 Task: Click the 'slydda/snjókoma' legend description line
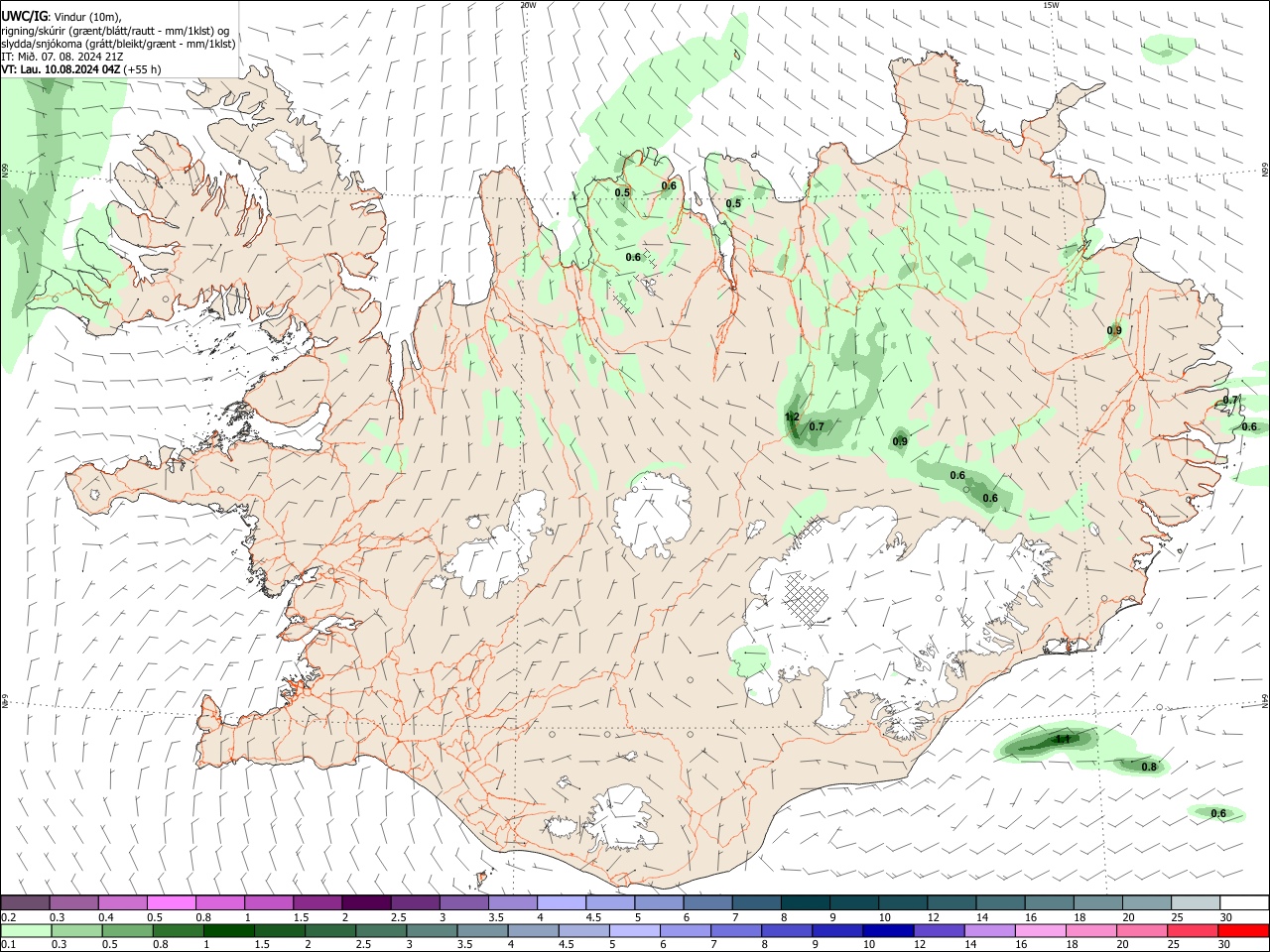(x=118, y=44)
